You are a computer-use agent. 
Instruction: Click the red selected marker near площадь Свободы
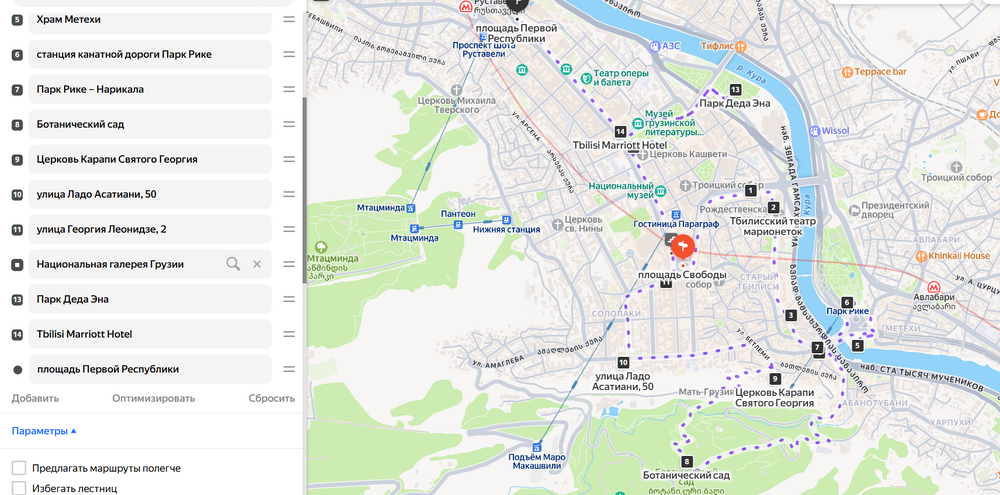(684, 245)
